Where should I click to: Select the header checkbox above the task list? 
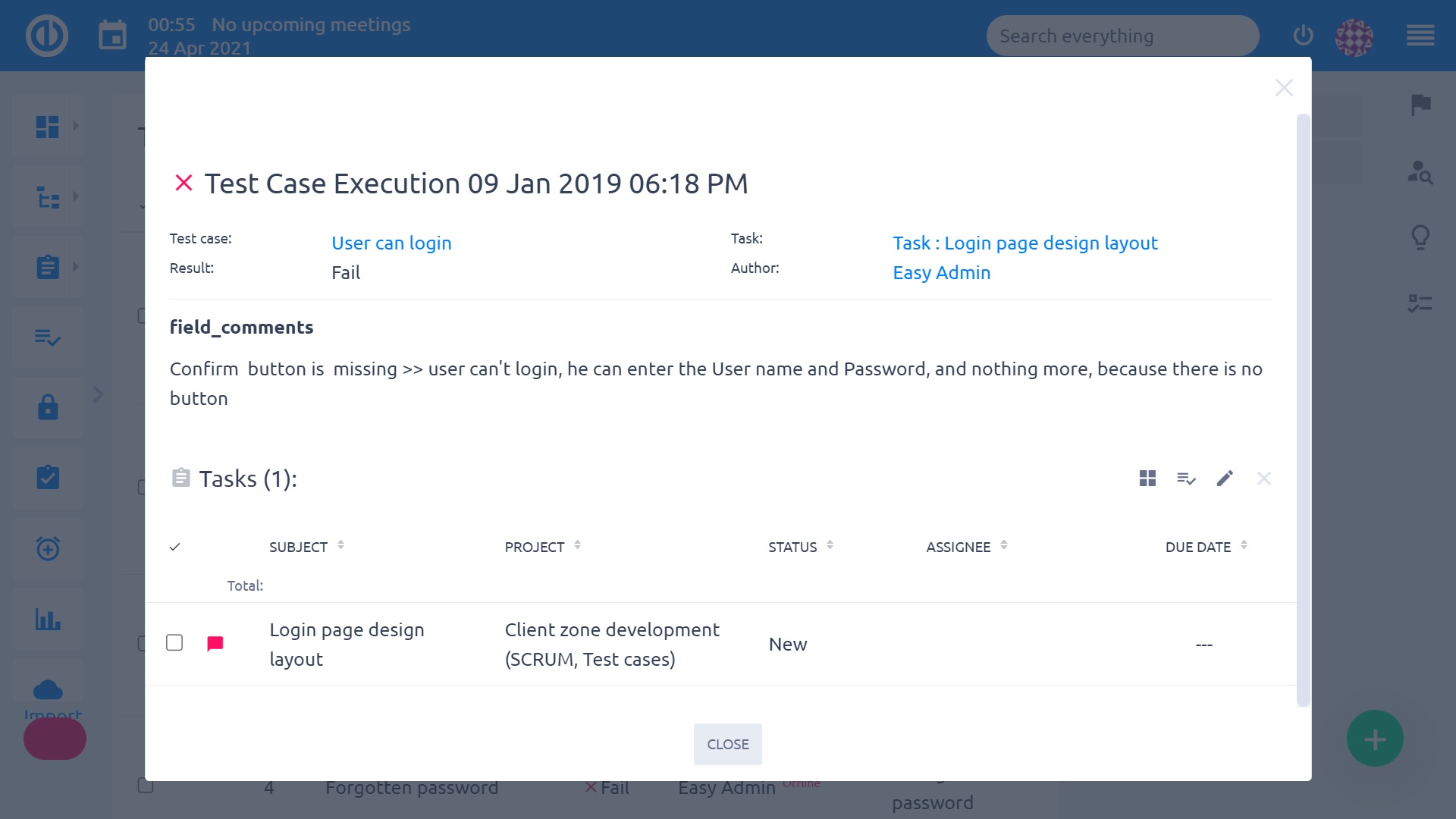coord(174,546)
